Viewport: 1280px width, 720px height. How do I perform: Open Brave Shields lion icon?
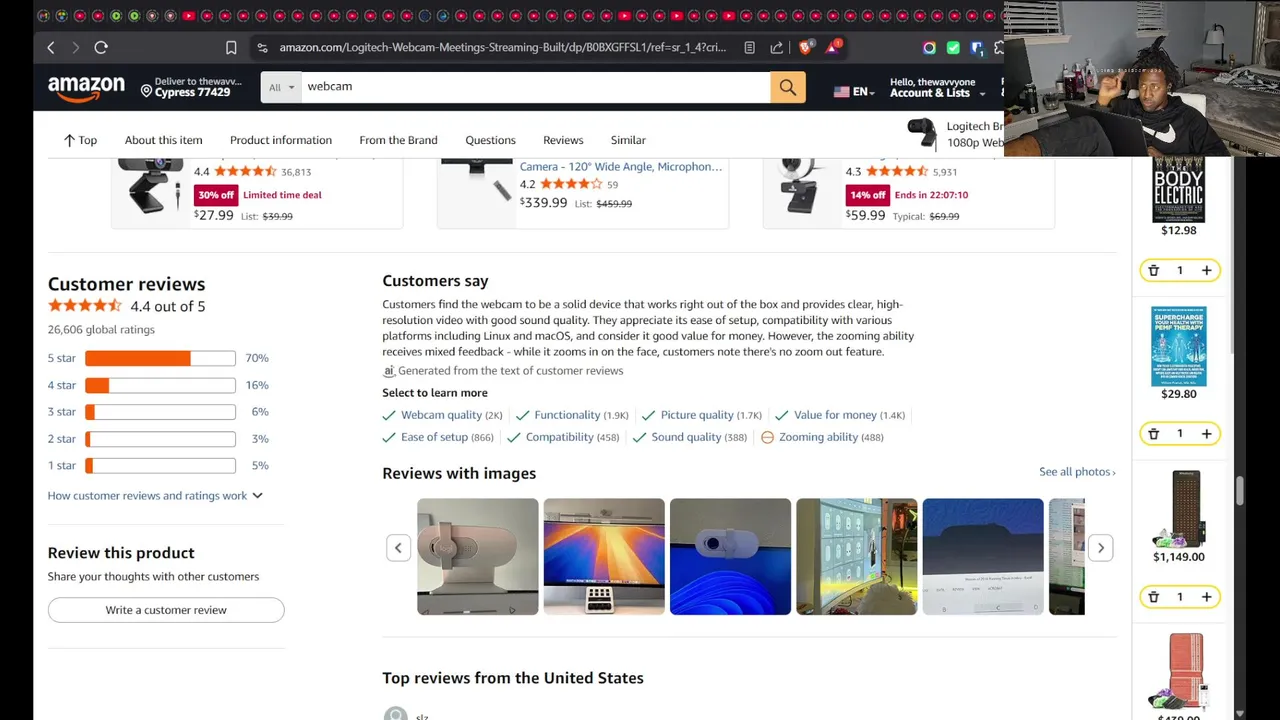point(805,47)
